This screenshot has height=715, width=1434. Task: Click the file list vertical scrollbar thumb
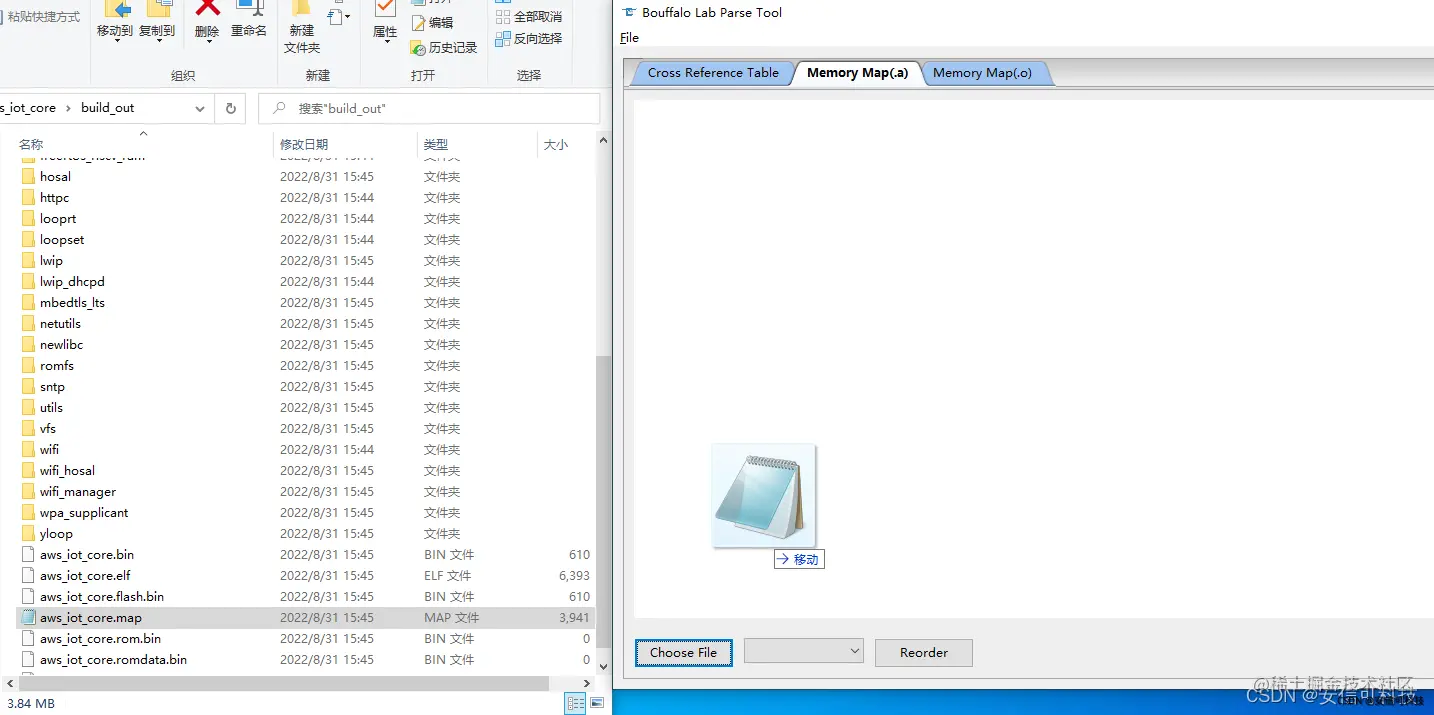point(603,501)
